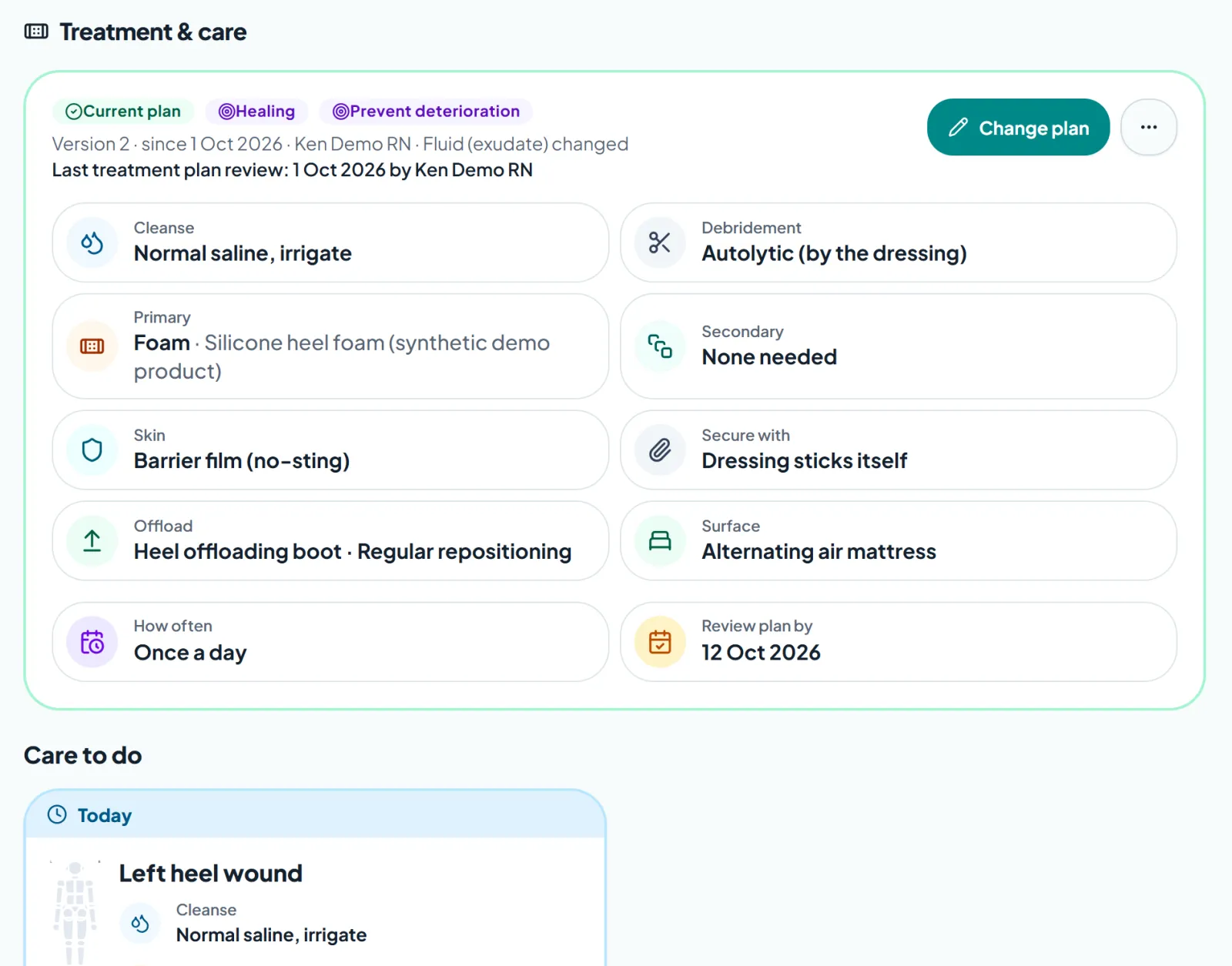Open the Normal saline, irrigate plan value

tap(243, 253)
